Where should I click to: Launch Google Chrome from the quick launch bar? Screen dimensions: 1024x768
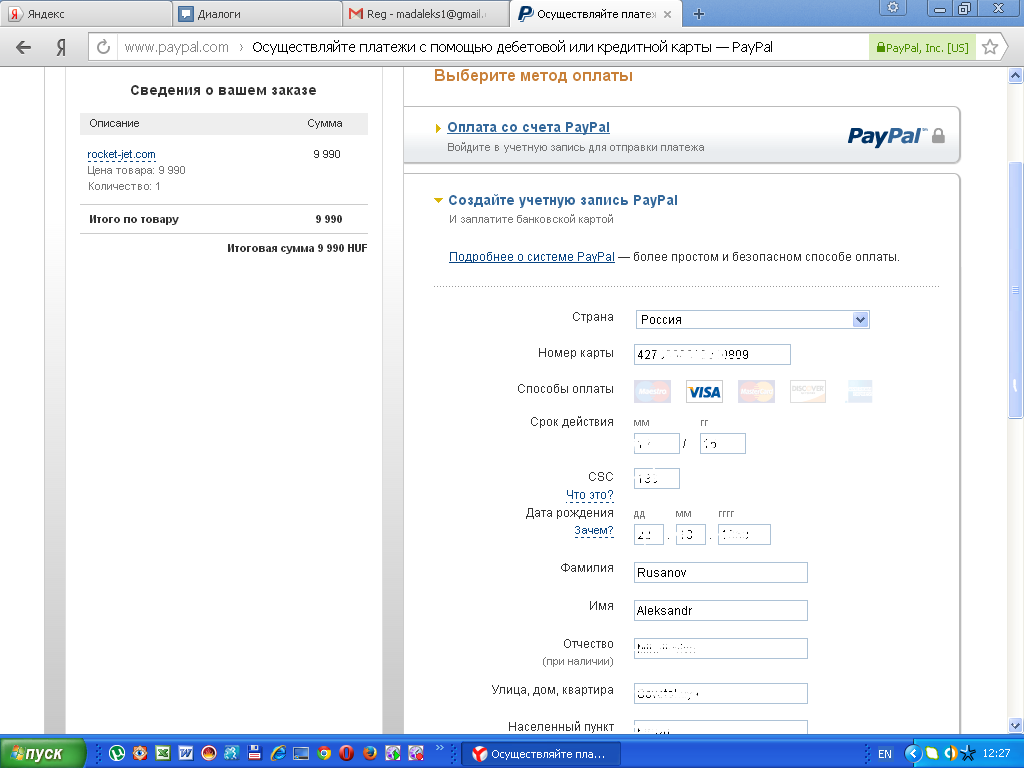[324, 754]
